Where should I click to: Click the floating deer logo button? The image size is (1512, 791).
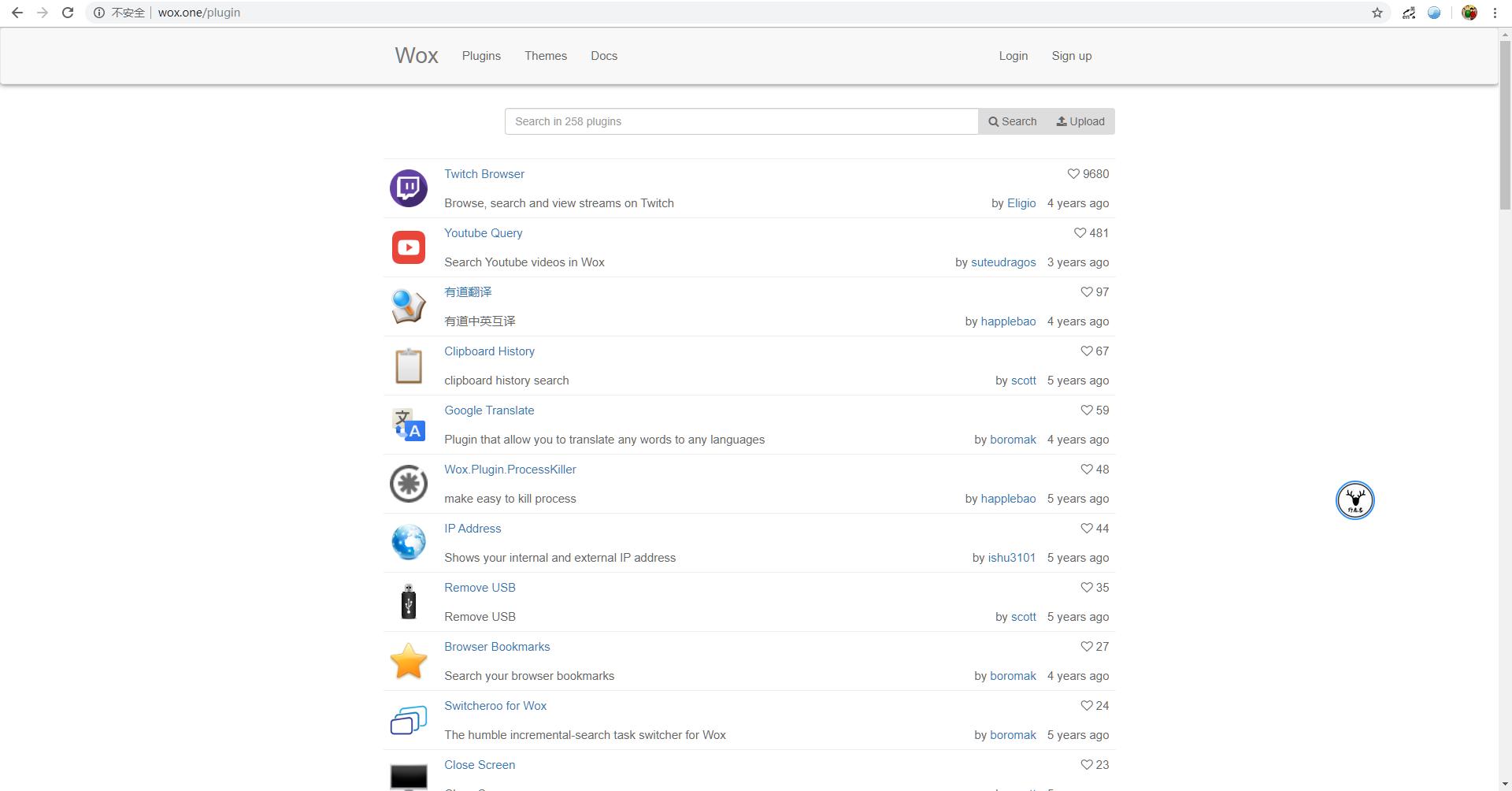click(x=1355, y=500)
